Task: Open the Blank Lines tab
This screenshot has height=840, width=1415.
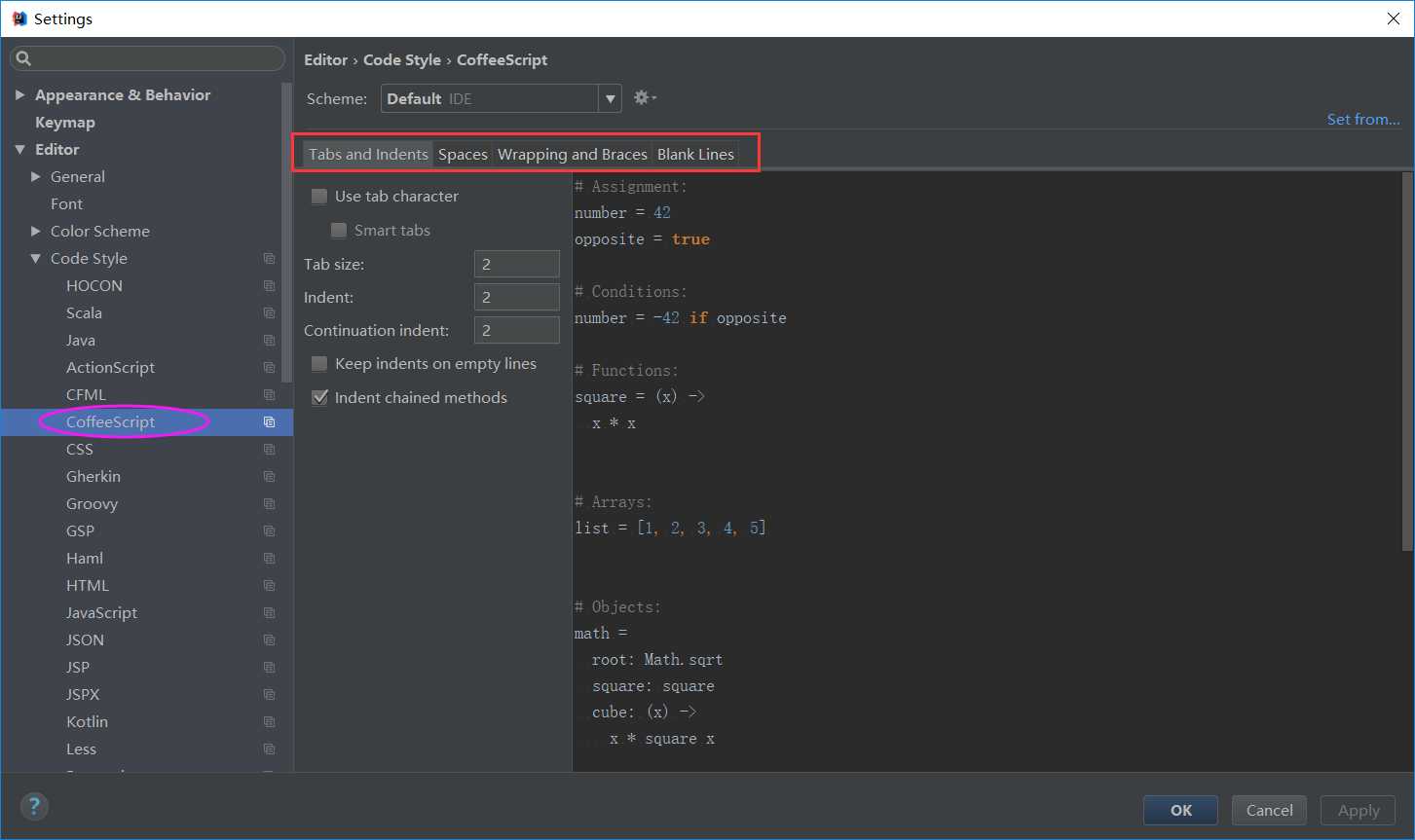Action: pos(695,154)
